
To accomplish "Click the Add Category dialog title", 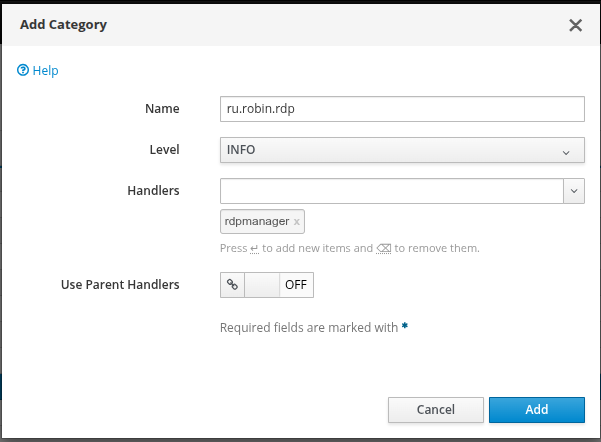I will click(63, 25).
